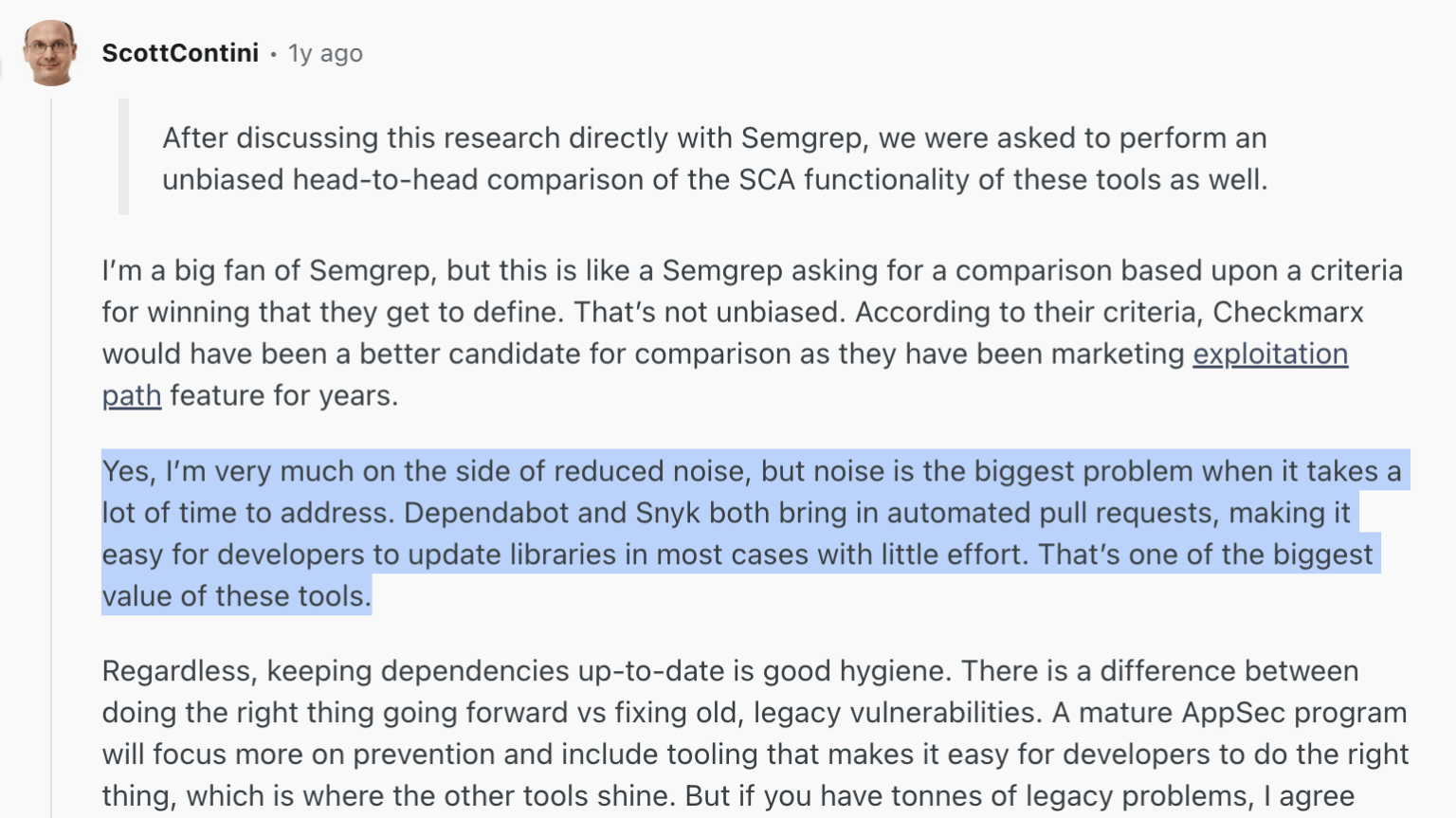Click the bullet separator after the username
The width and height of the screenshot is (1456, 818).
(x=272, y=55)
